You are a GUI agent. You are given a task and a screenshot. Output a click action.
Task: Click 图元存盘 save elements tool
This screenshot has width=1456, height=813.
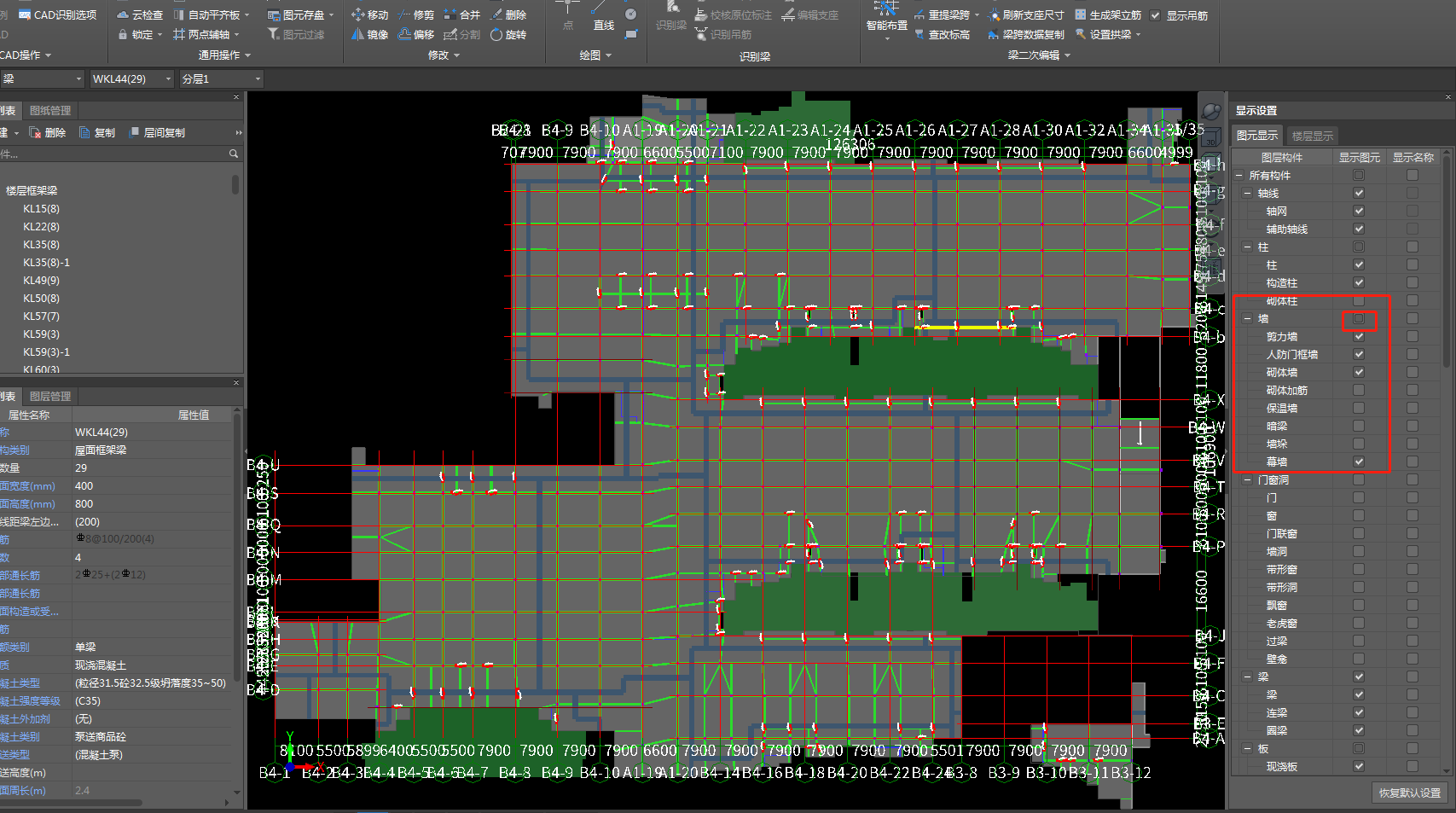(299, 15)
